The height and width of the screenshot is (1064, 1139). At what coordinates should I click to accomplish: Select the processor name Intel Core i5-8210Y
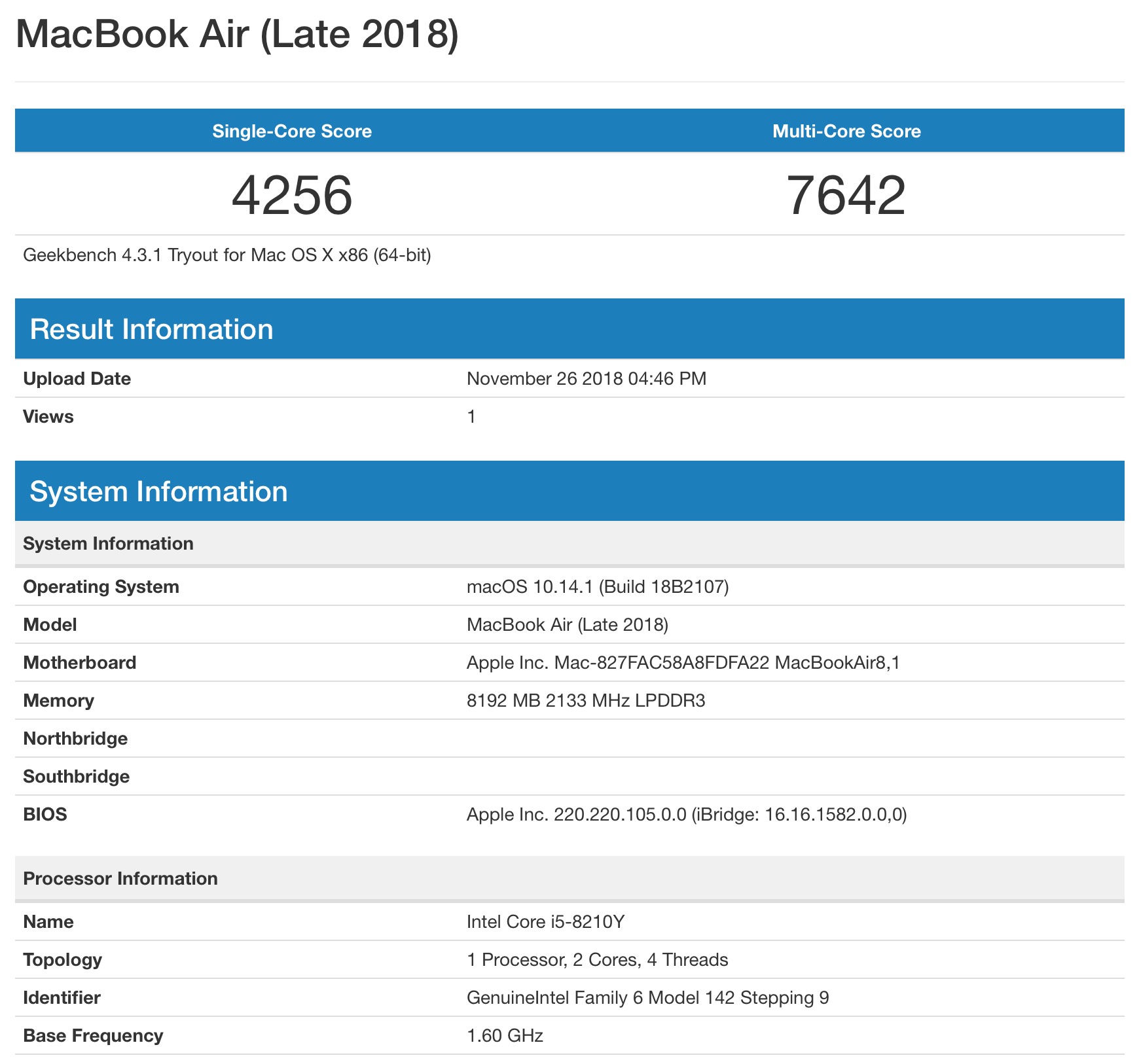click(x=545, y=922)
